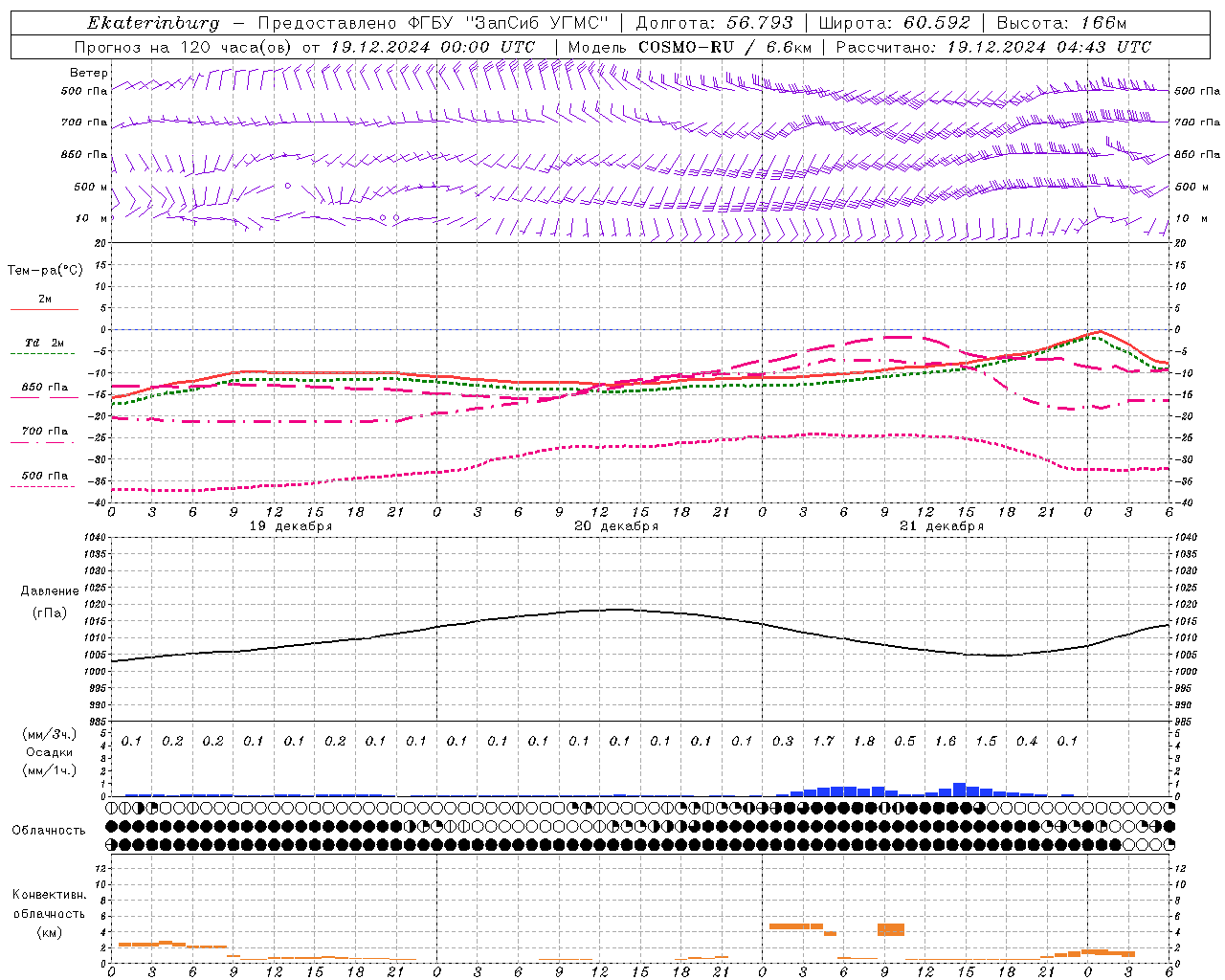Image resolution: width=1225 pixels, height=980 pixels.
Task: Click 'Прогноз на 120 часа(ов)' text
Action: pyautogui.click(x=185, y=47)
